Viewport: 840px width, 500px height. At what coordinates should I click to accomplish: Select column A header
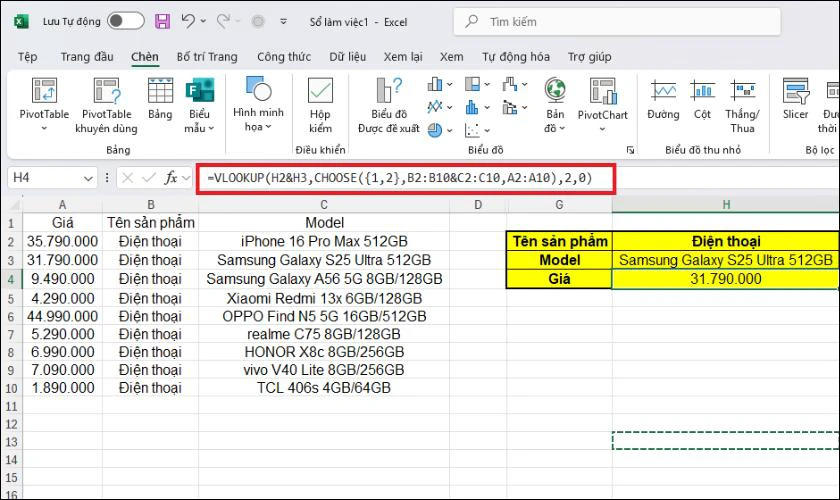[62, 205]
